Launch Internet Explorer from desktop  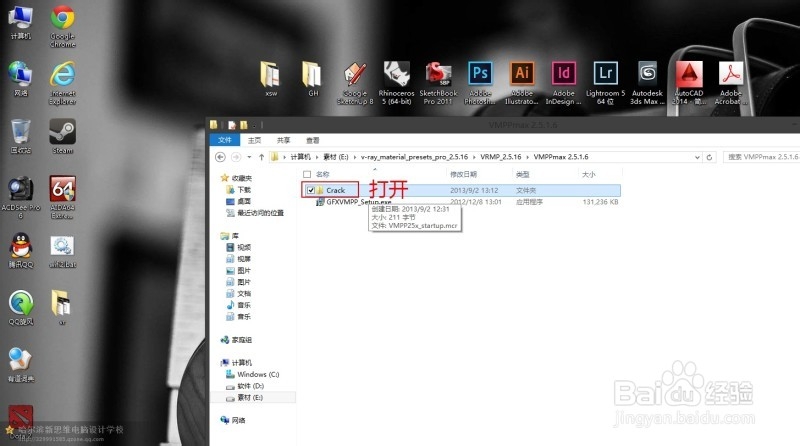click(62, 83)
